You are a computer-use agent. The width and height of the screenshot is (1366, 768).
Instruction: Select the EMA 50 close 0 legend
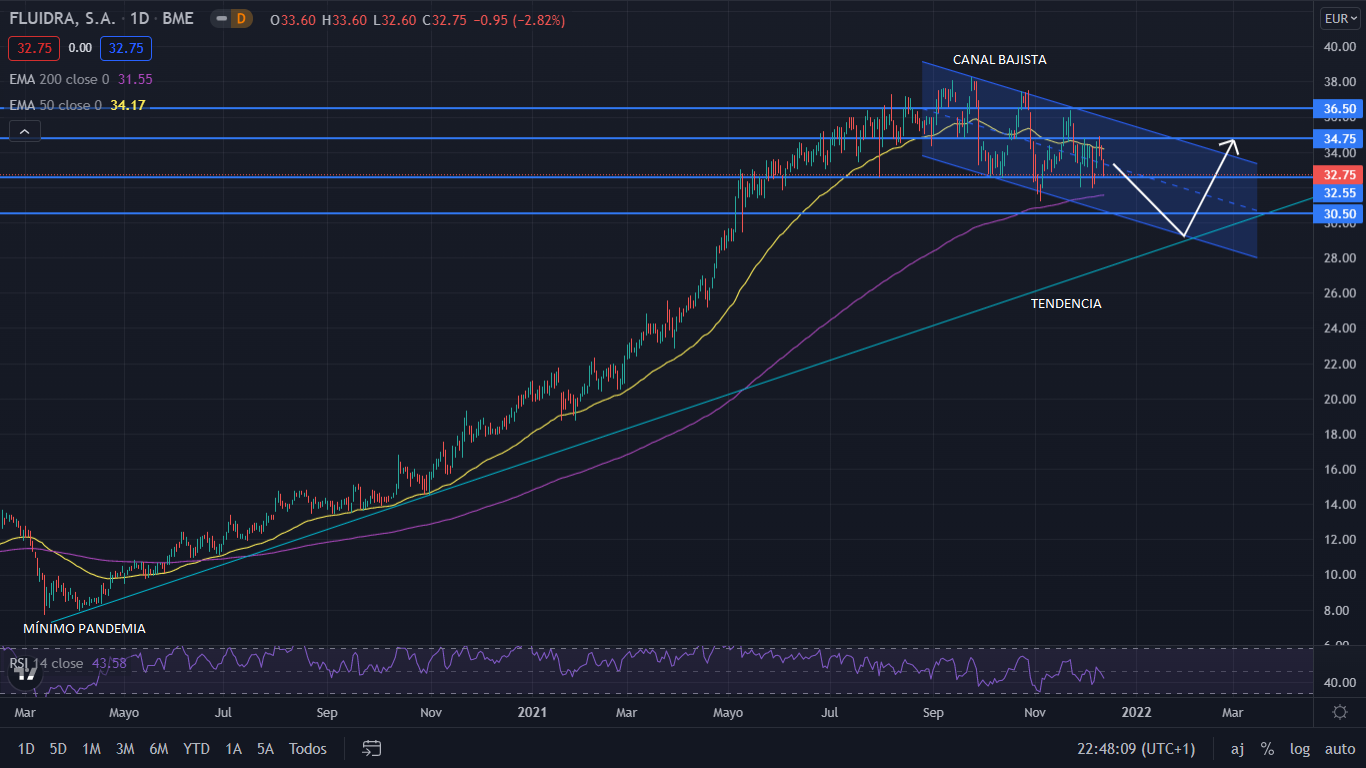tap(55, 105)
